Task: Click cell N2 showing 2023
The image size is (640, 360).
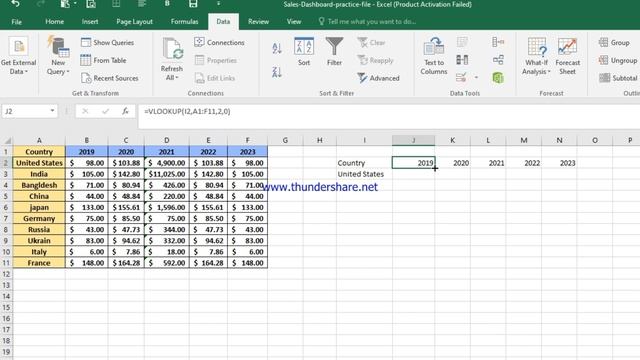Action: coord(559,163)
